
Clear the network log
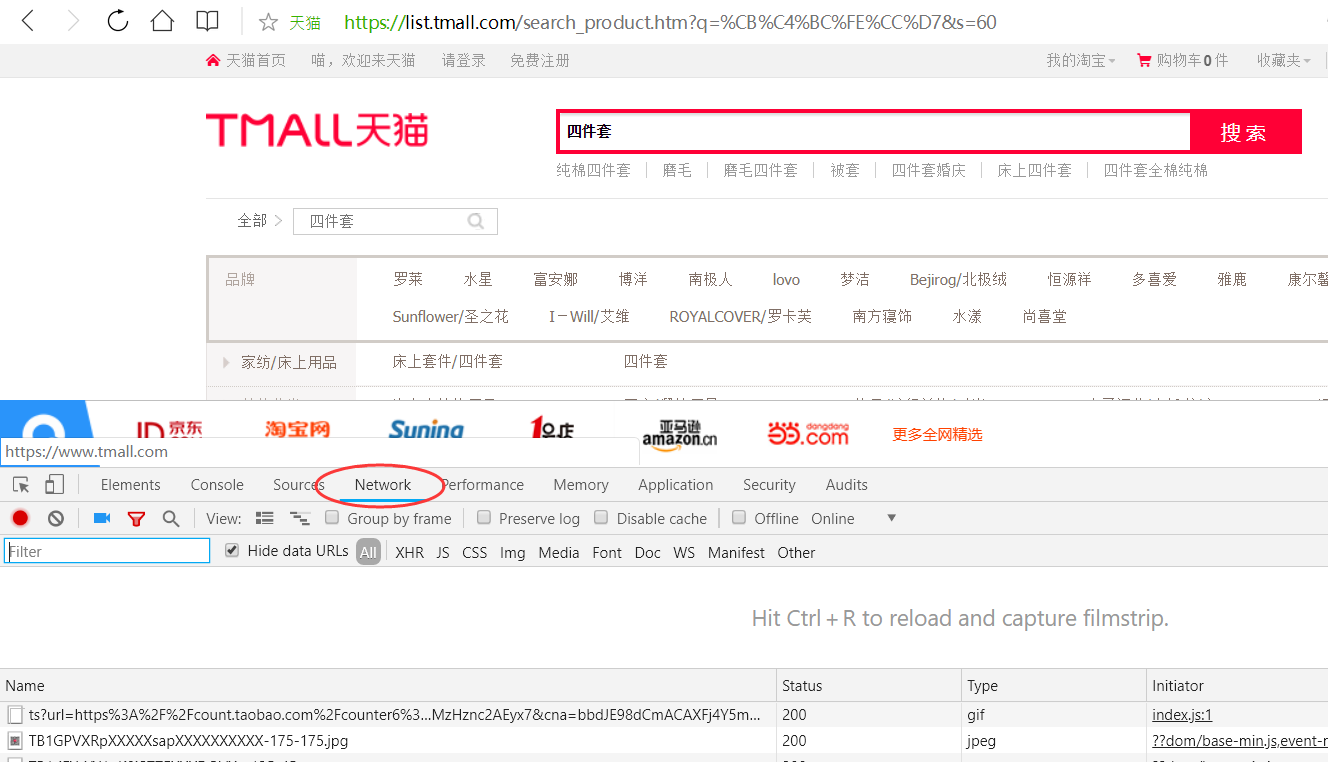tap(56, 518)
